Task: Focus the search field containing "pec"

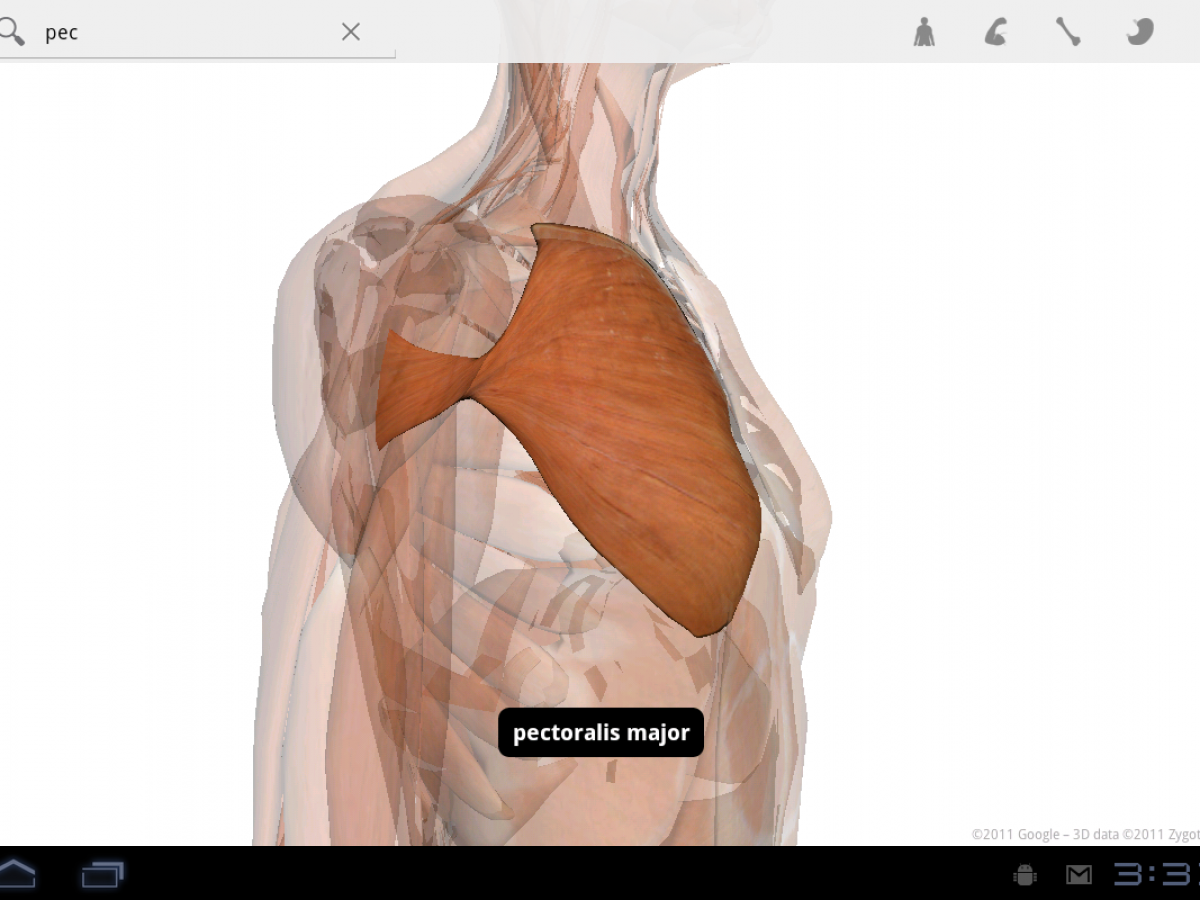Action: (x=180, y=32)
